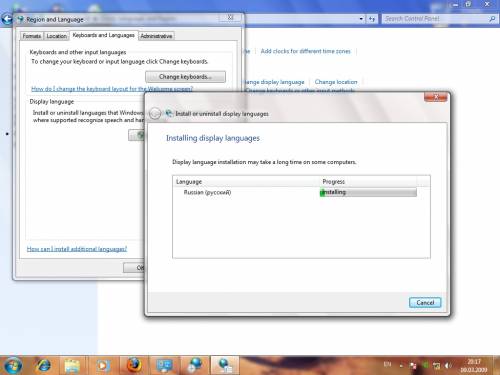Click the EN language bar indicator

[387, 365]
